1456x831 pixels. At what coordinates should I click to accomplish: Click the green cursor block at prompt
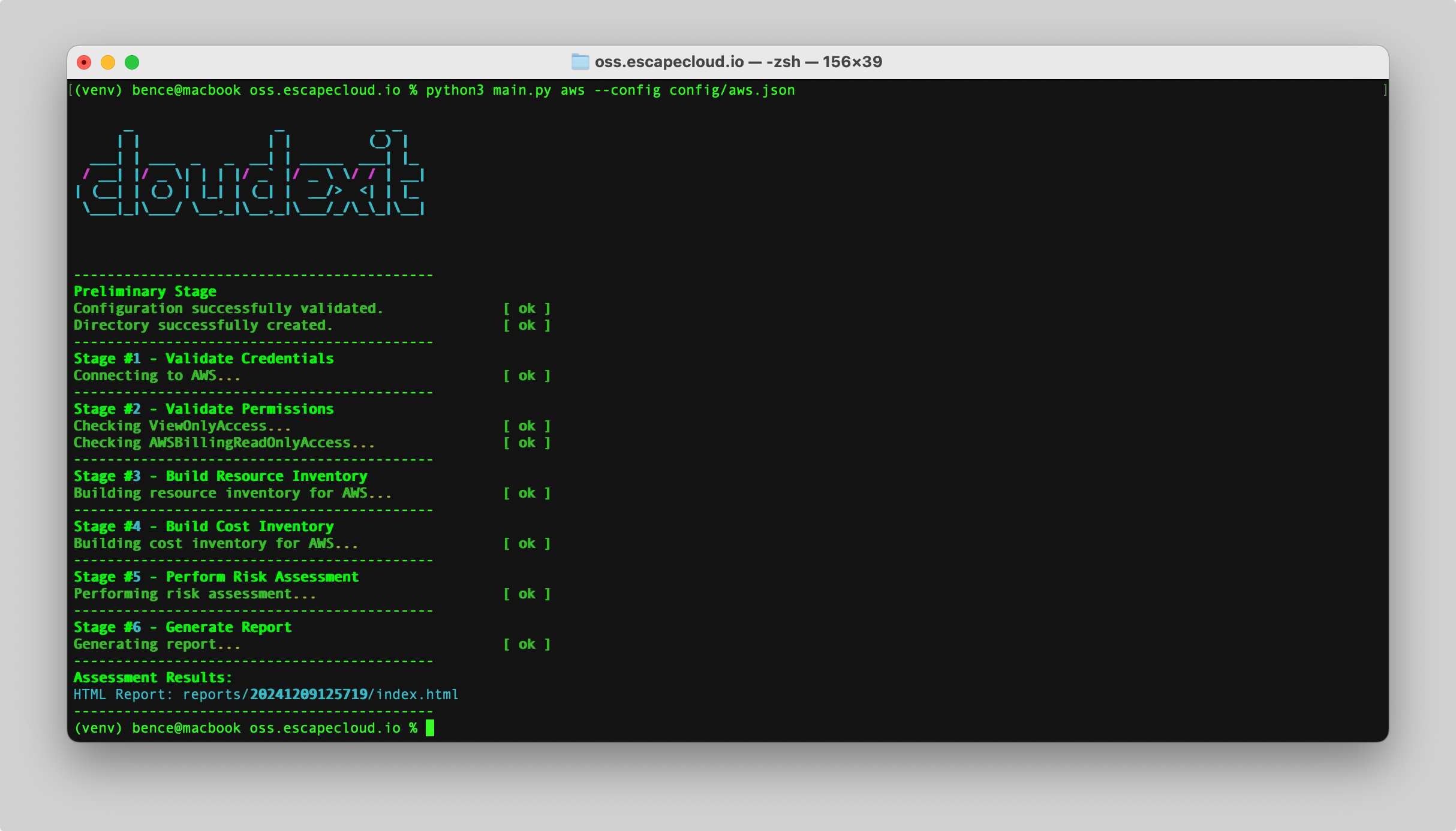(429, 728)
